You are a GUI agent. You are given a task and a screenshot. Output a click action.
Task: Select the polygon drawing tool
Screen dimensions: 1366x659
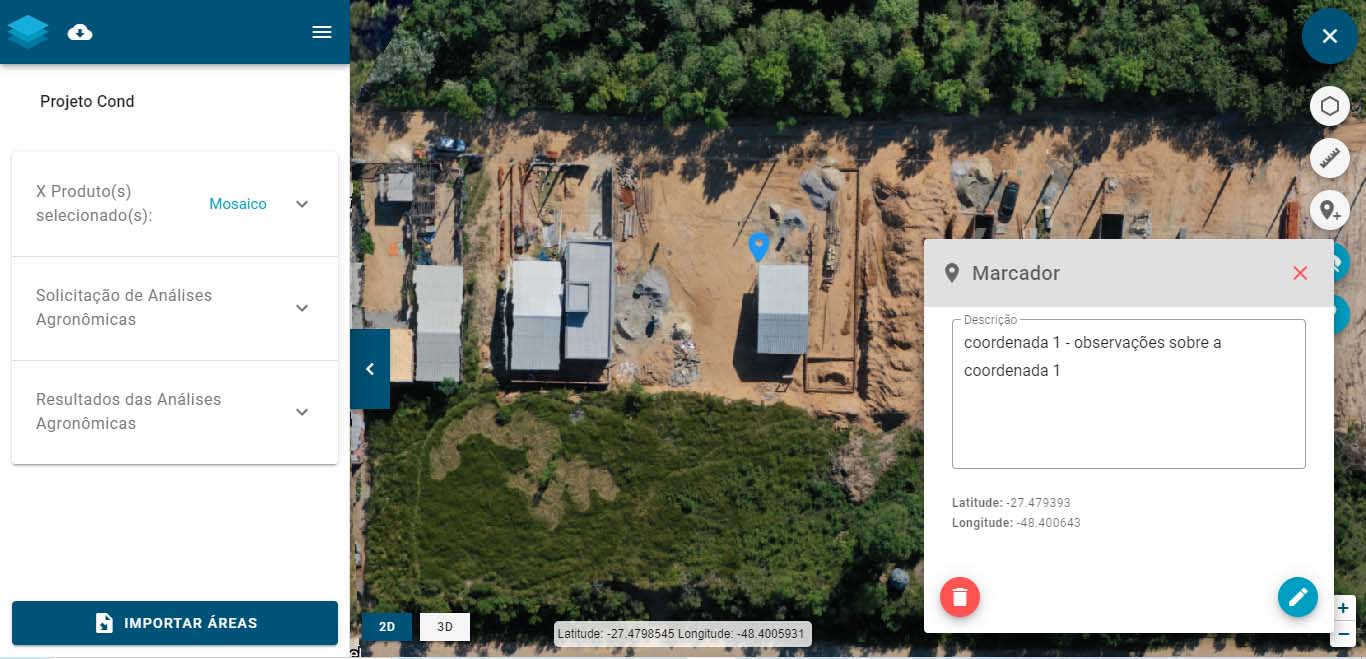click(1329, 105)
